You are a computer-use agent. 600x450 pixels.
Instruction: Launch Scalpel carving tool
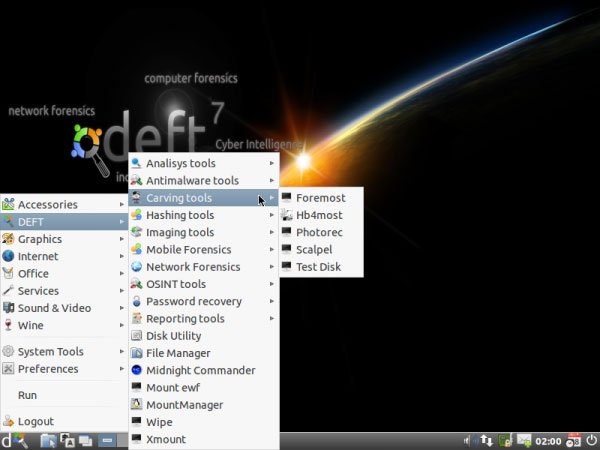pyautogui.click(x=321, y=249)
